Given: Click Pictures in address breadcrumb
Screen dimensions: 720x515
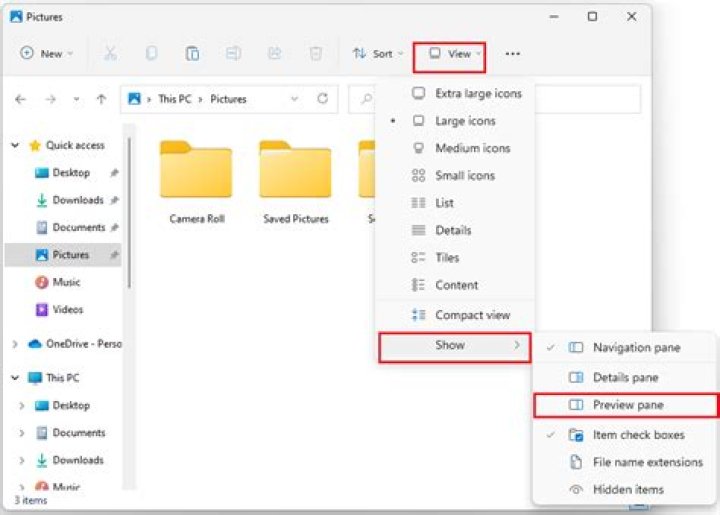Looking at the screenshot, I should point(228,99).
